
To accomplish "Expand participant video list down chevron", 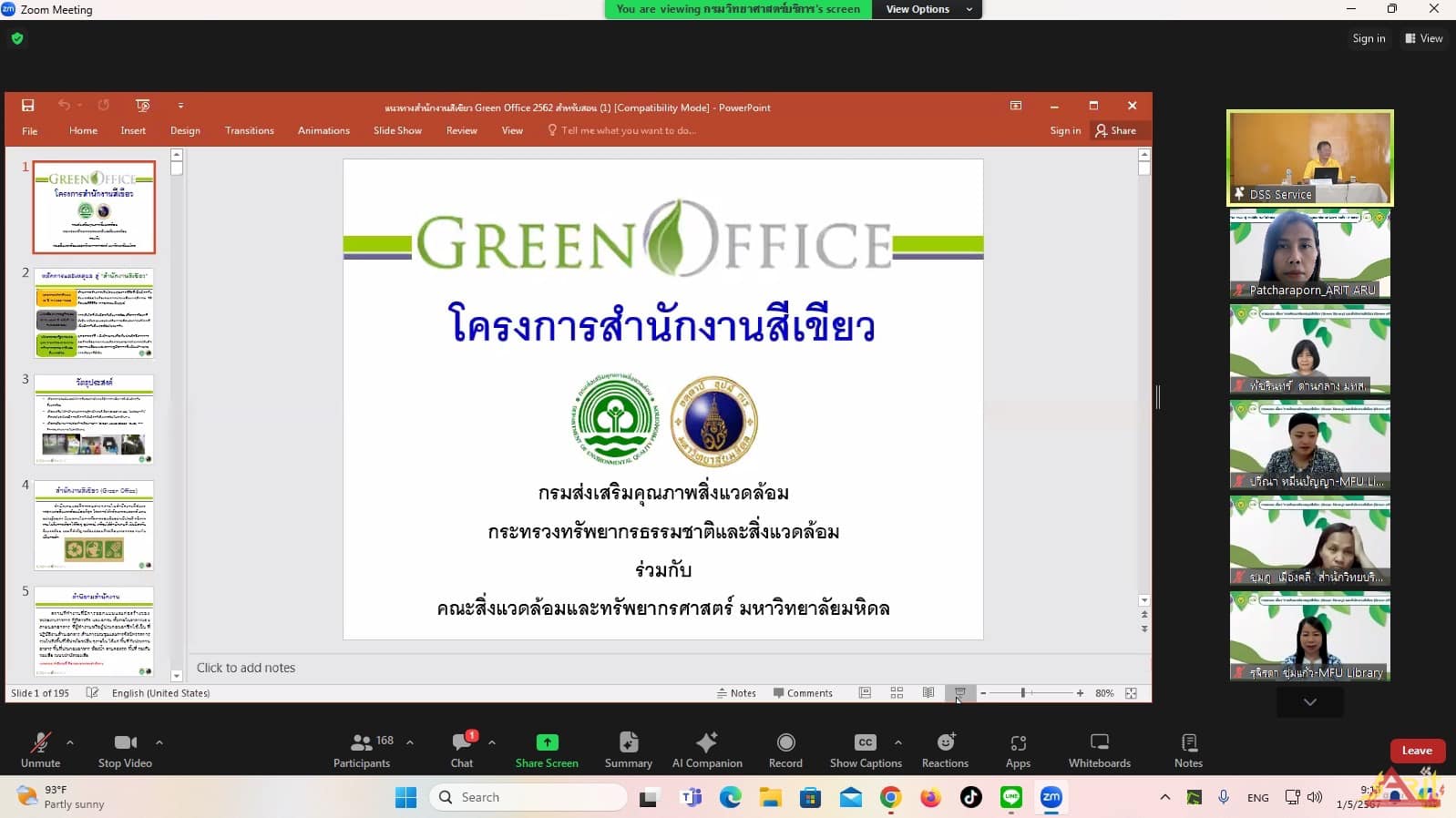I will 1309,702.
